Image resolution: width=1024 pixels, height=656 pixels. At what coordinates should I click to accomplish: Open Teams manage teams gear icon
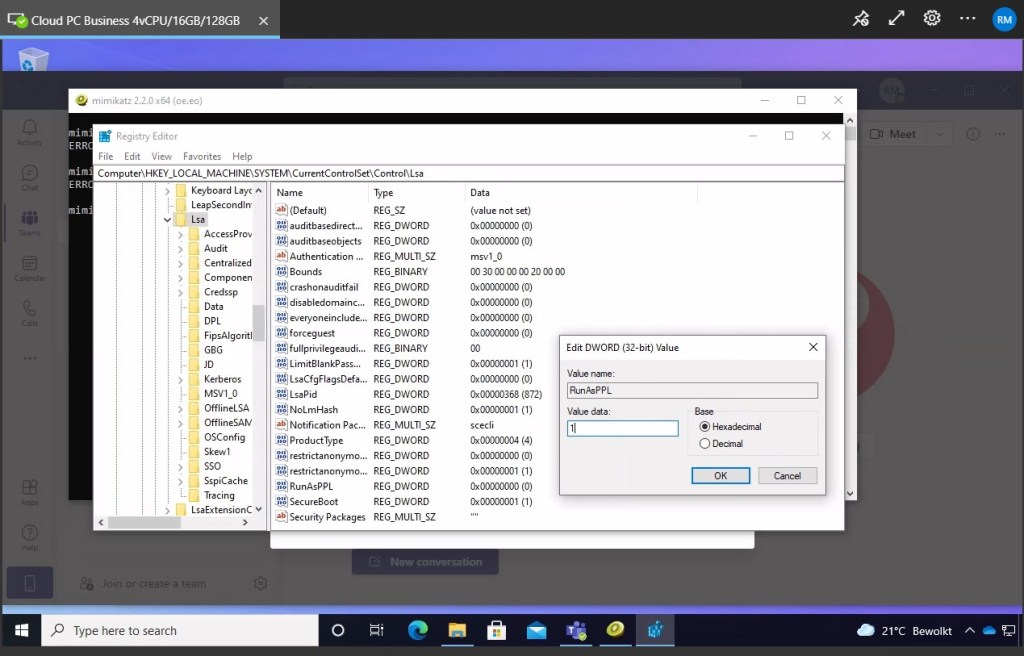261,583
